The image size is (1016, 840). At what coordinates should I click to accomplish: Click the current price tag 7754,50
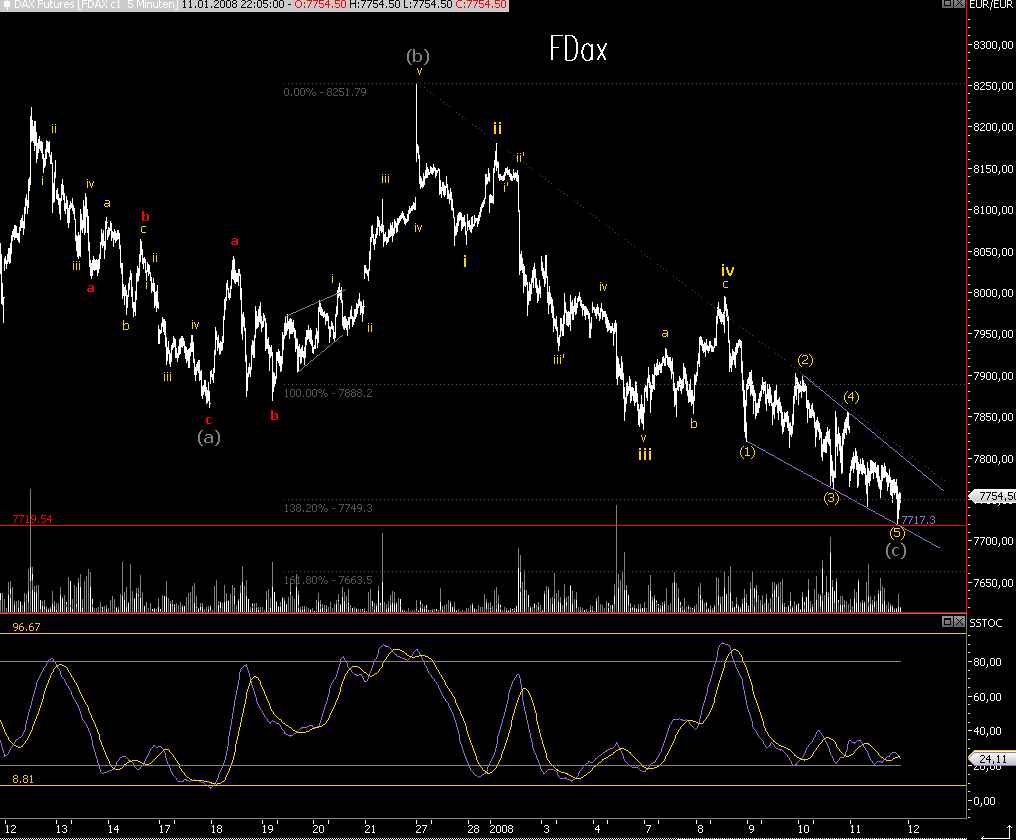[x=995, y=496]
